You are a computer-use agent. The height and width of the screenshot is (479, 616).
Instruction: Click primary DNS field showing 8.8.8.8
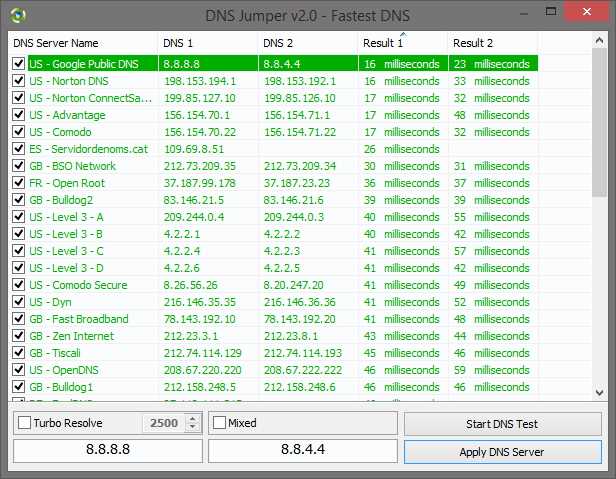click(x=108, y=449)
